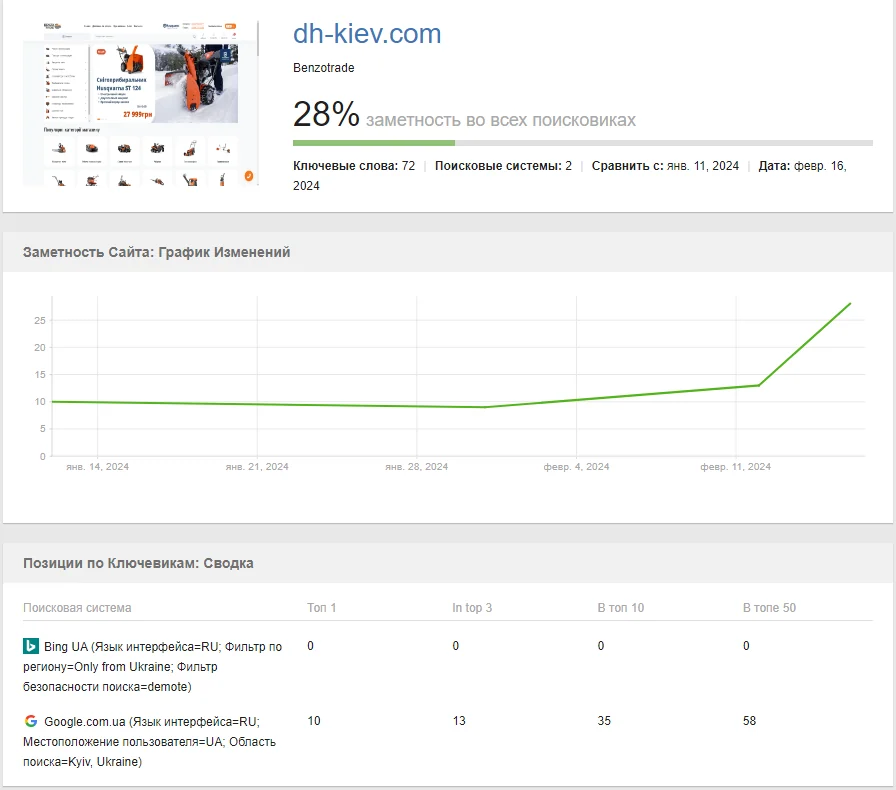Click the 'февр. 11, 2024' axis label
This screenshot has height=790, width=896.
point(735,466)
